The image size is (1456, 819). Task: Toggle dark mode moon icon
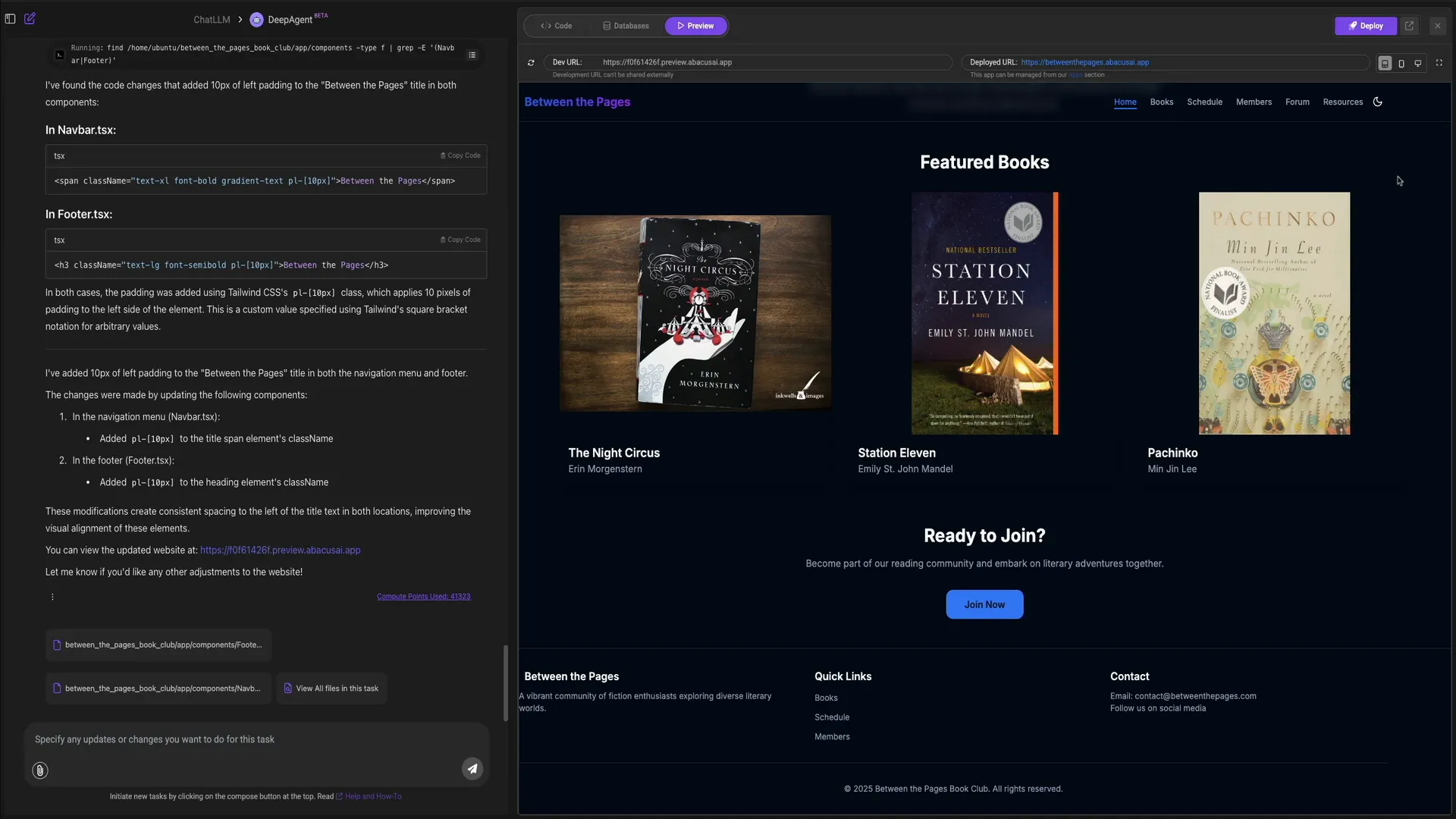click(1378, 102)
